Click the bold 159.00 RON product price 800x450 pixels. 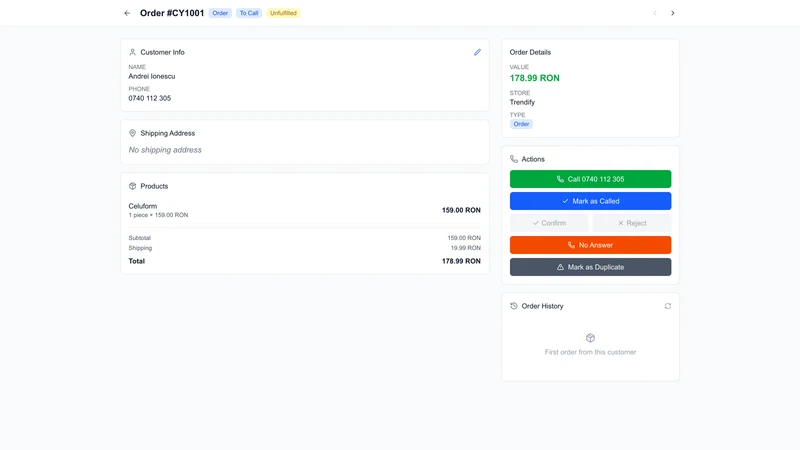(x=461, y=210)
